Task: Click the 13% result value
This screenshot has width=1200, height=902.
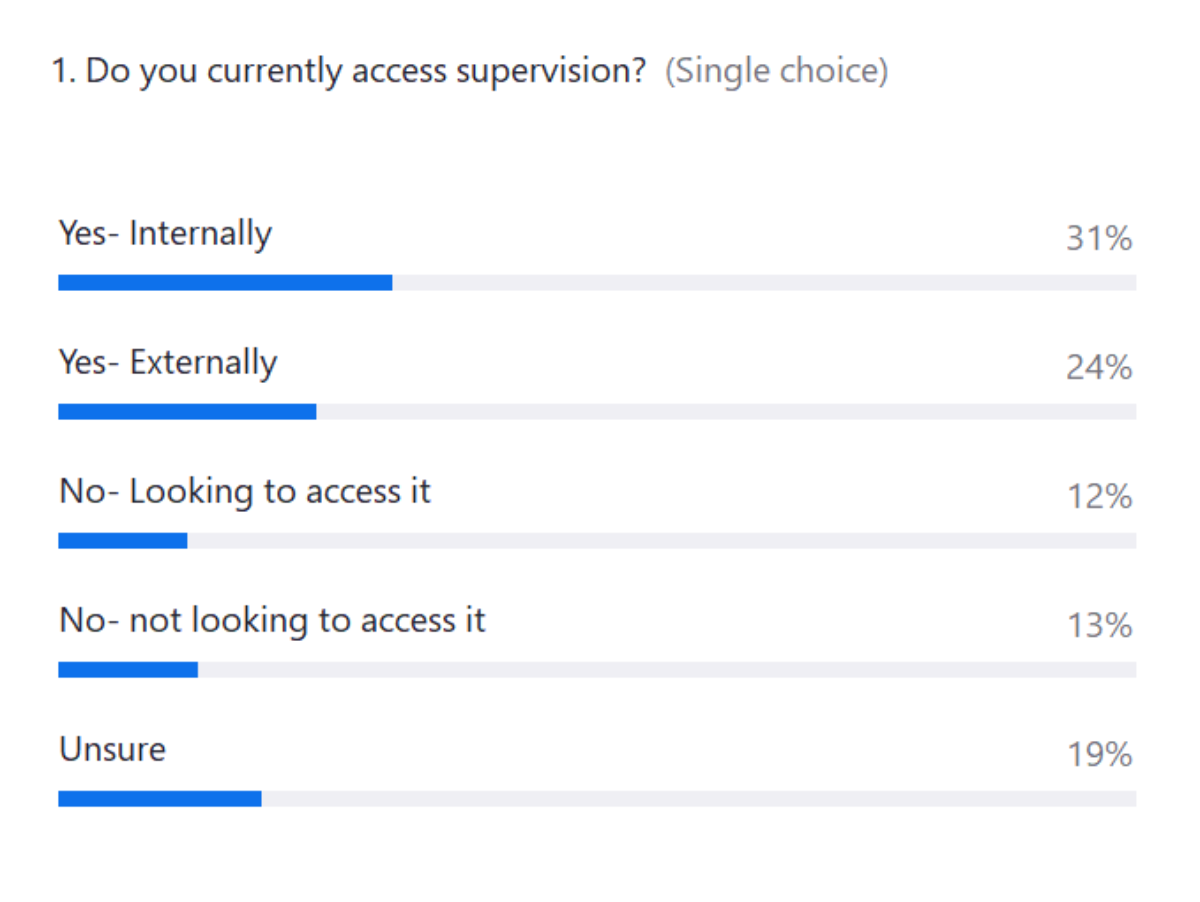Action: coord(1098,626)
